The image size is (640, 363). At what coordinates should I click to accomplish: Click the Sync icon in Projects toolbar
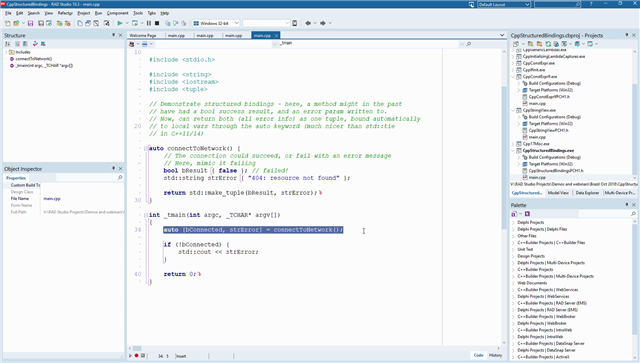548,44
